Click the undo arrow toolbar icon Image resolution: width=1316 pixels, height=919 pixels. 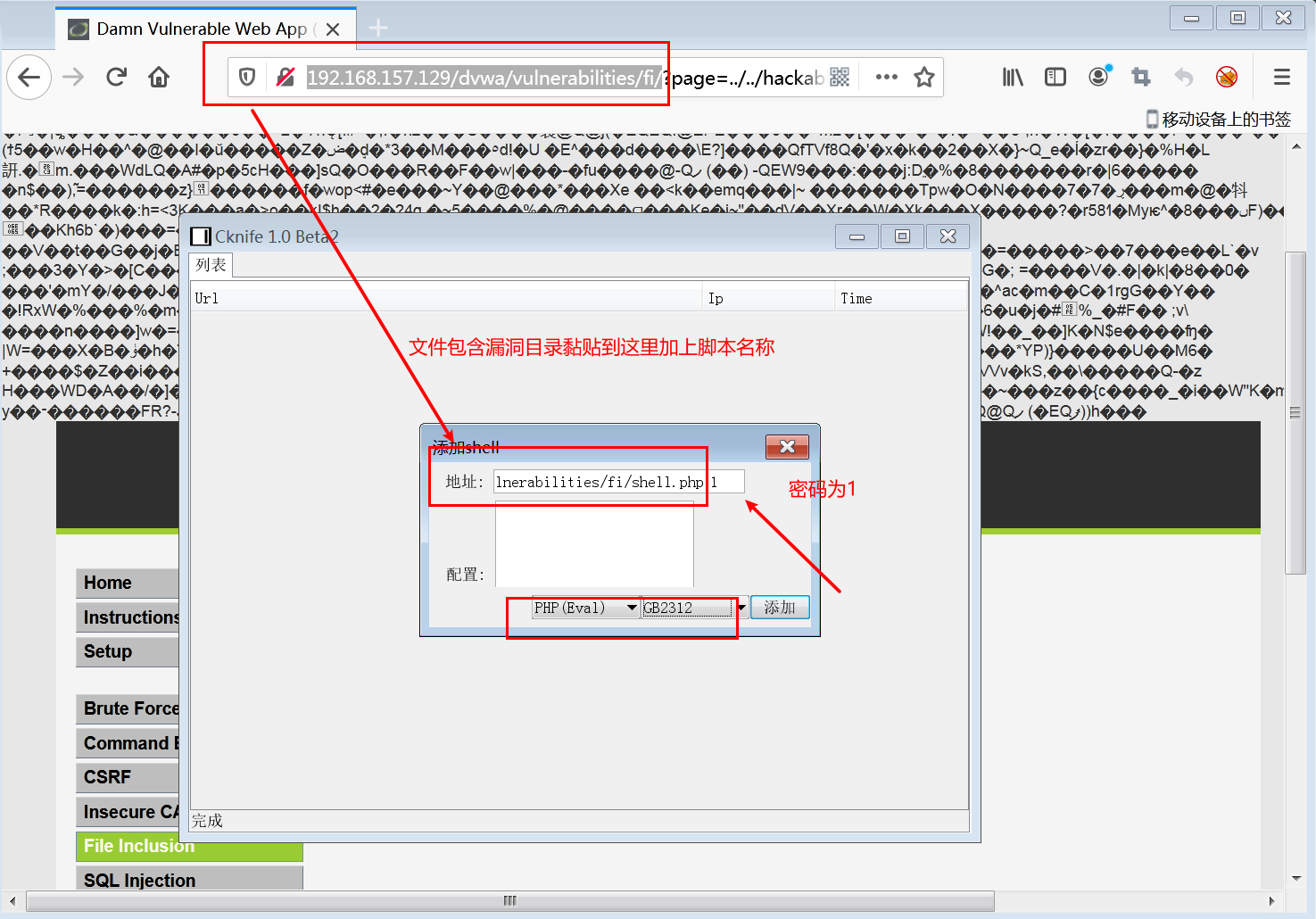tap(1184, 78)
